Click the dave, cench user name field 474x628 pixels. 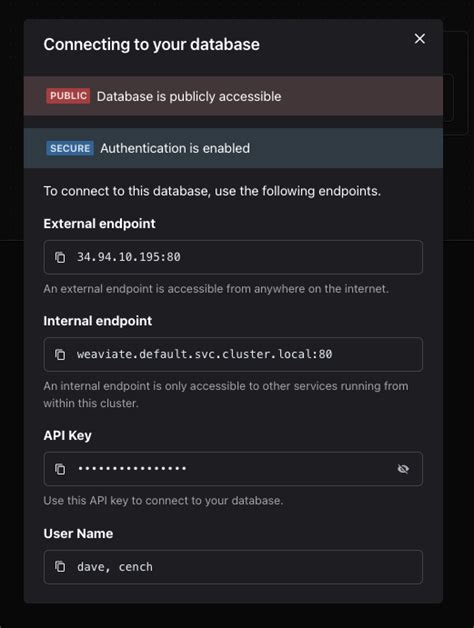(x=233, y=567)
